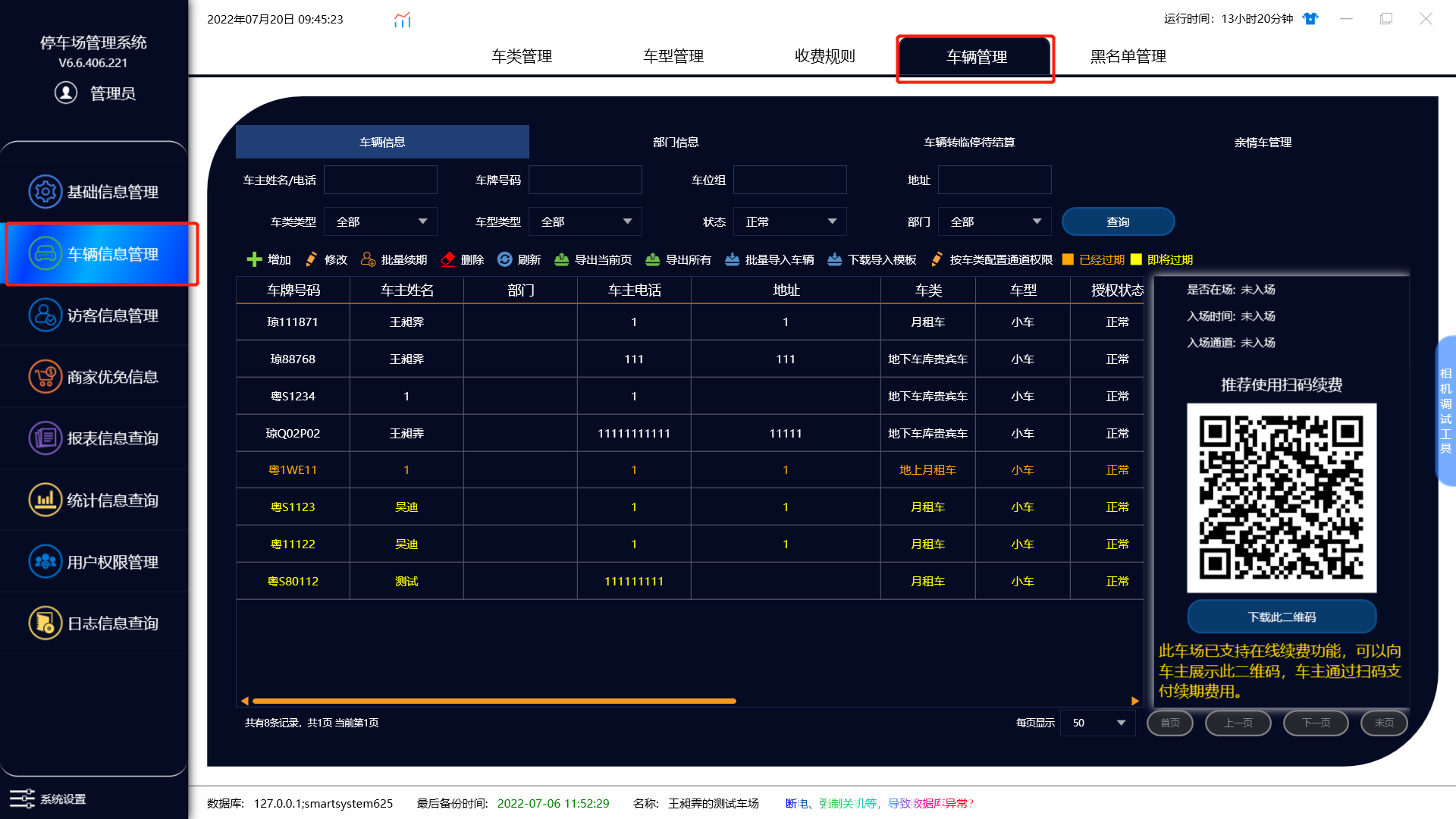Image resolution: width=1456 pixels, height=819 pixels.
Task: Open 商家优免信息 from the sidebar
Action: 94,377
